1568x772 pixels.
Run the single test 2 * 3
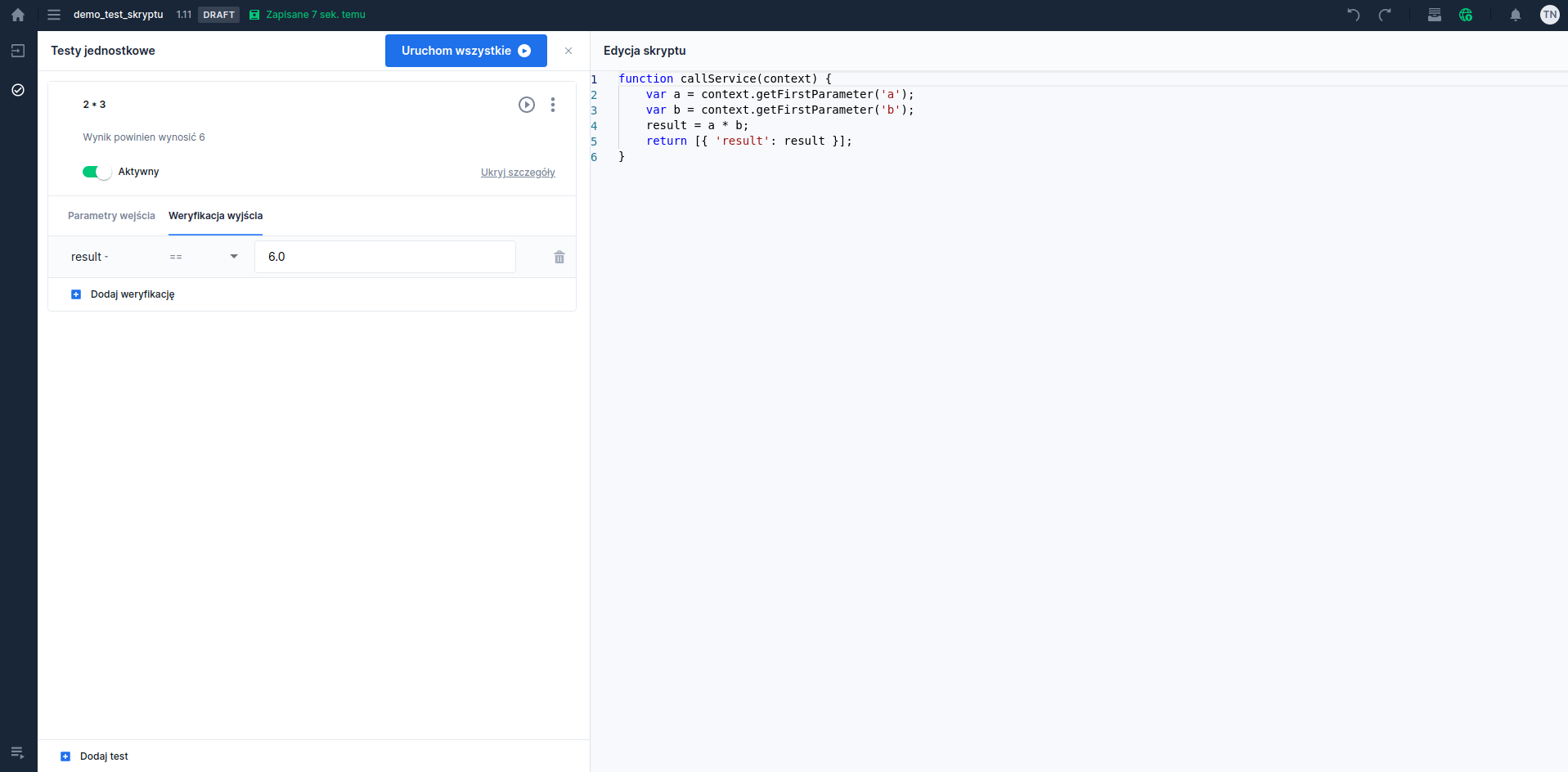(527, 105)
